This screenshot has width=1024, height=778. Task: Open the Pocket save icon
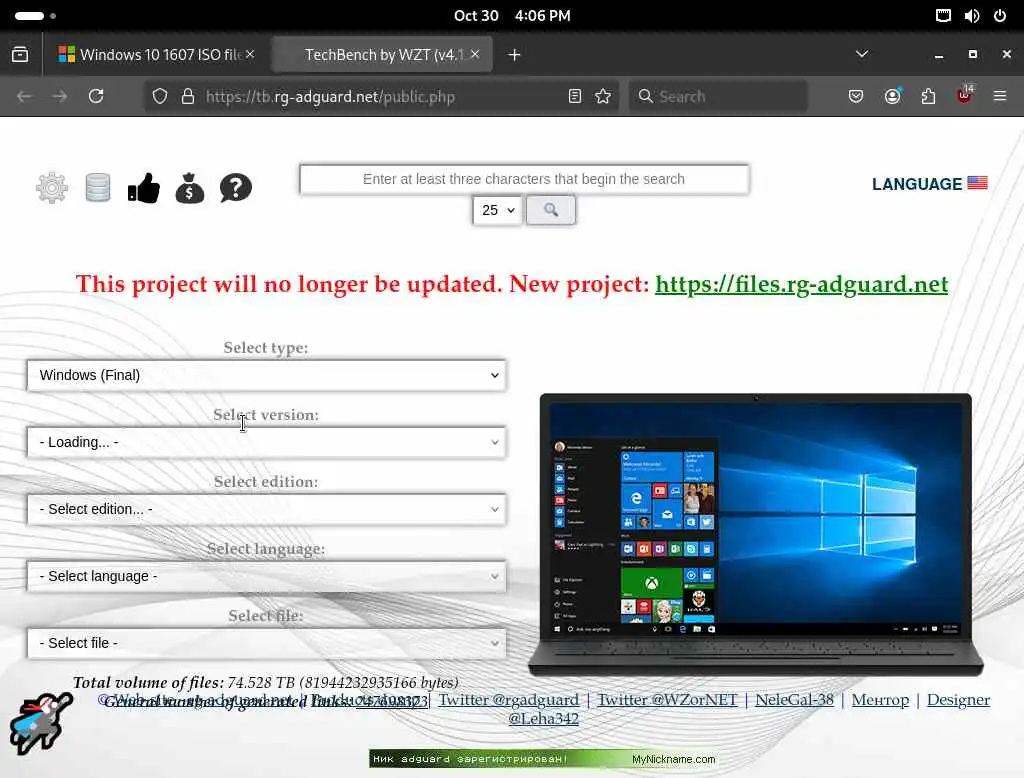coord(856,97)
